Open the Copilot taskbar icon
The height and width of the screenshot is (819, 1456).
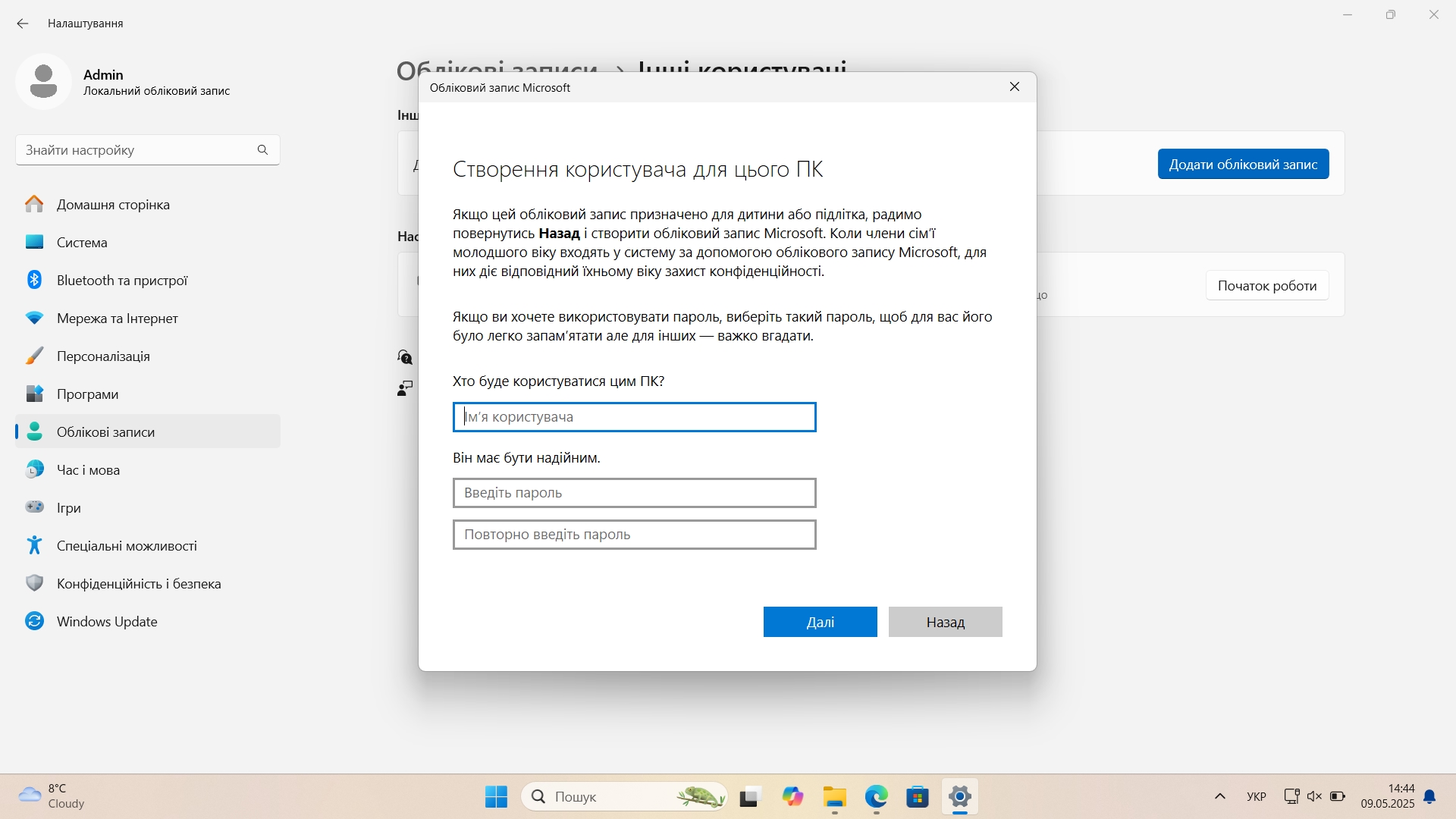coord(792,797)
